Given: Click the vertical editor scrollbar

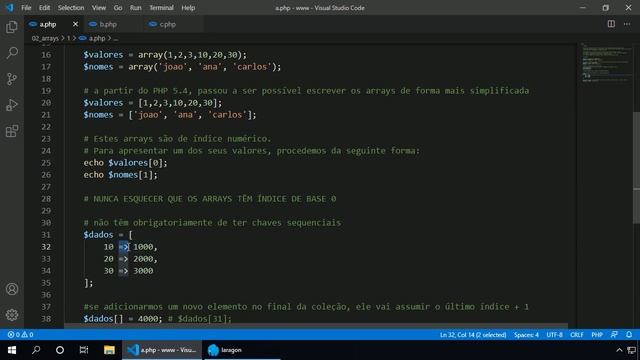Looking at the screenshot, I should click(x=636, y=167).
